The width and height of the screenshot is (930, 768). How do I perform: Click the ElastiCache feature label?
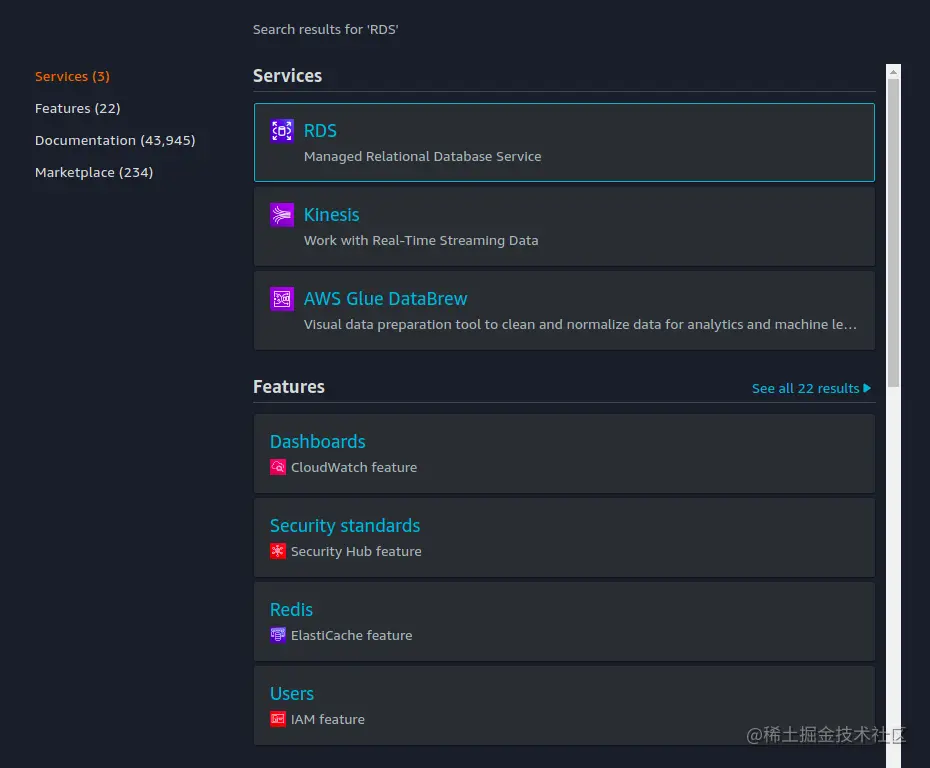[352, 635]
